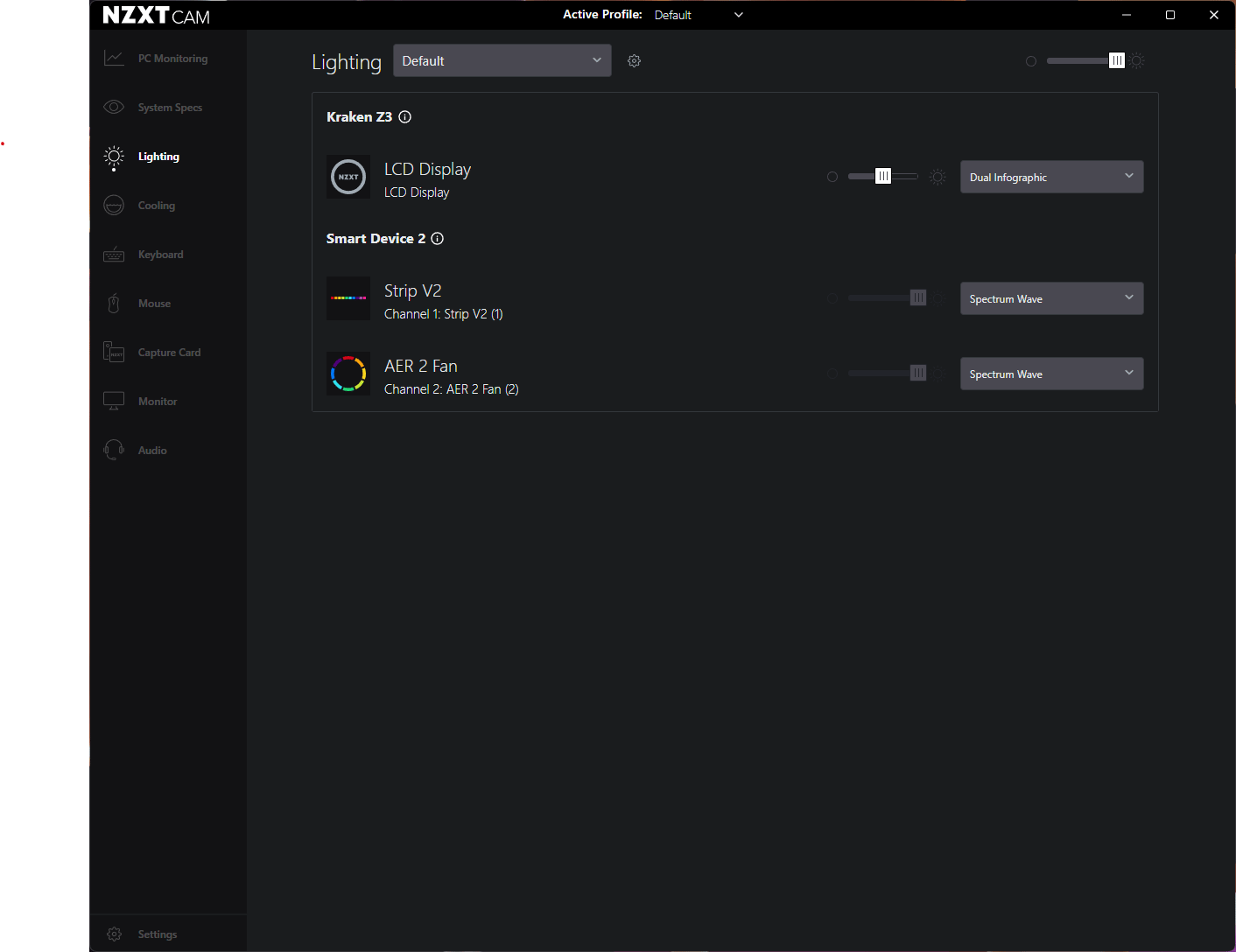The image size is (1236, 952).
Task: Click the Monitor icon in sidebar
Action: coord(114,401)
